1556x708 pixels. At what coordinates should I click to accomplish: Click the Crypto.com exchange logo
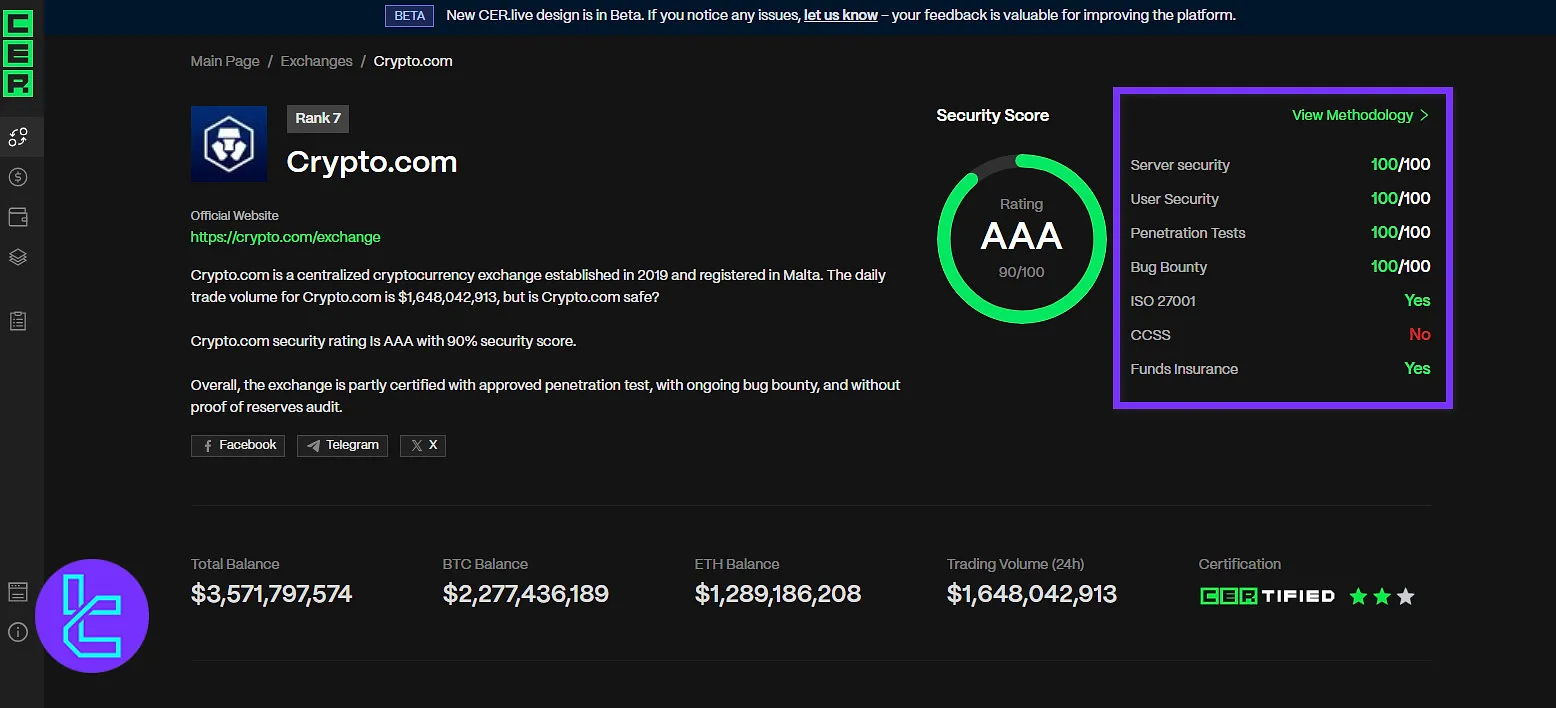229,144
